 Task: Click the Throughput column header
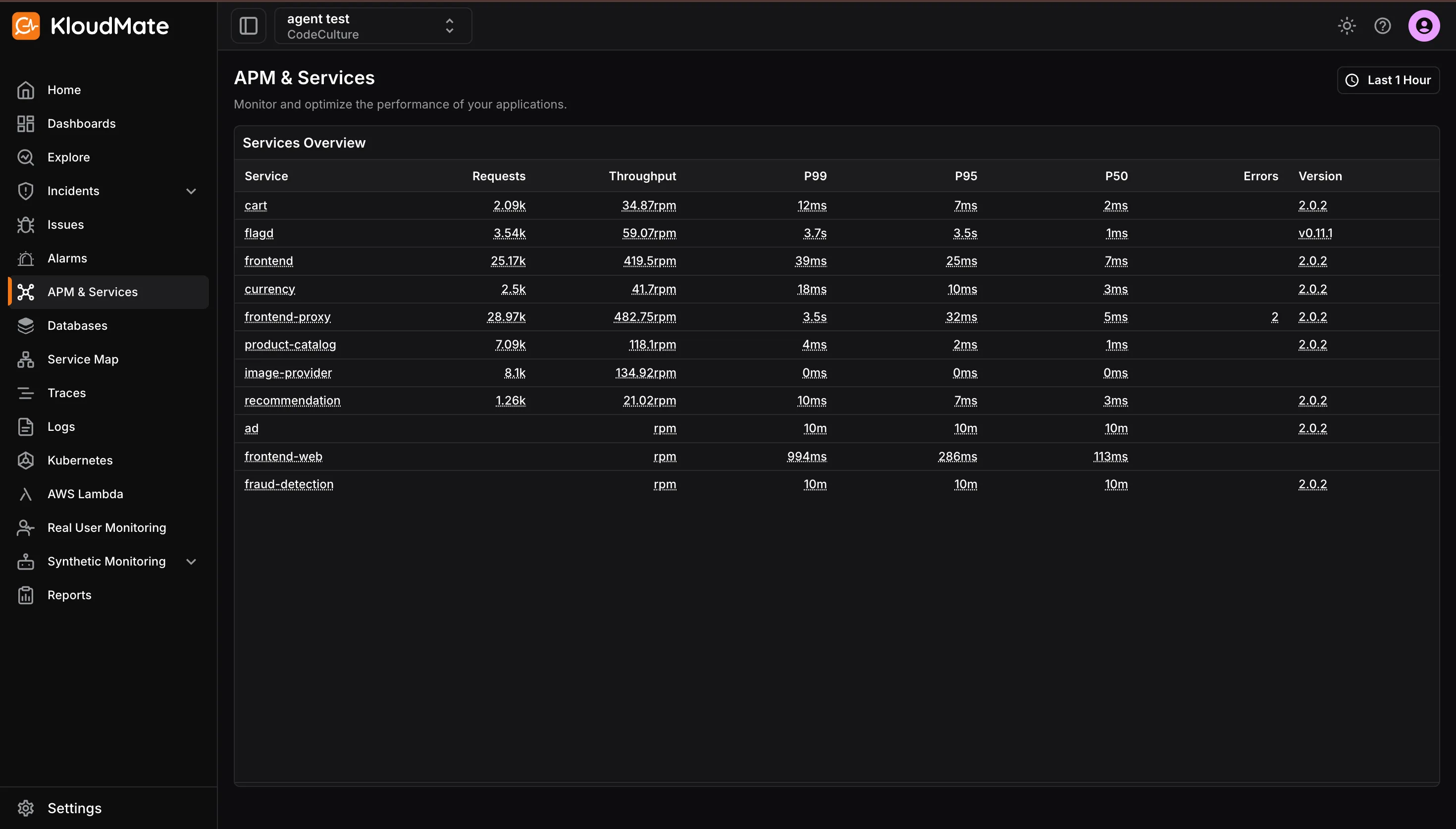[643, 176]
